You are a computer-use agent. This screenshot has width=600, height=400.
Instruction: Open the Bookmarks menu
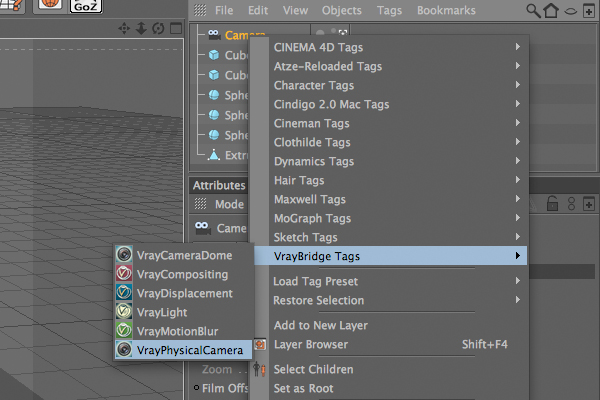click(x=446, y=10)
